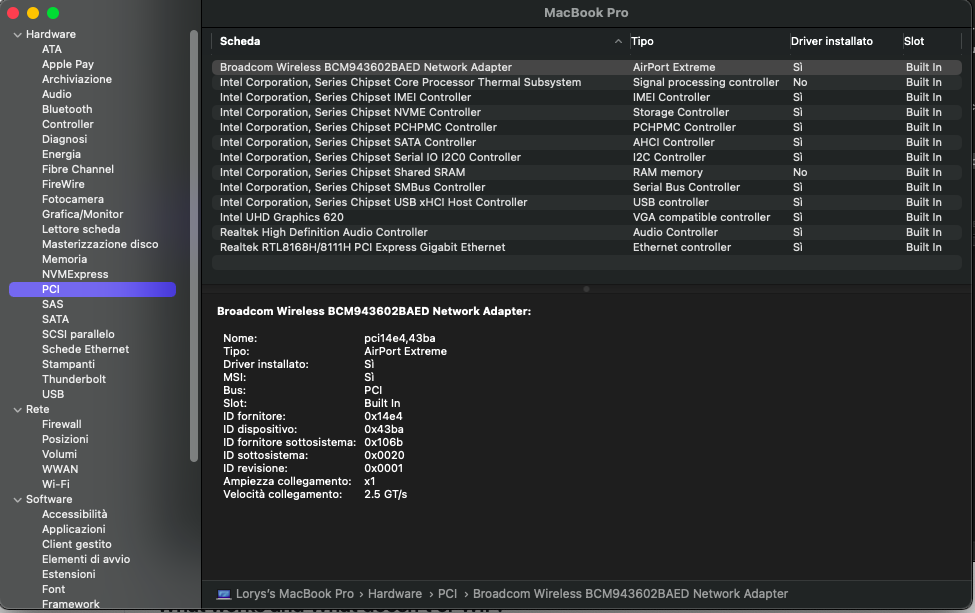Open FireWire in the sidebar

point(63,184)
